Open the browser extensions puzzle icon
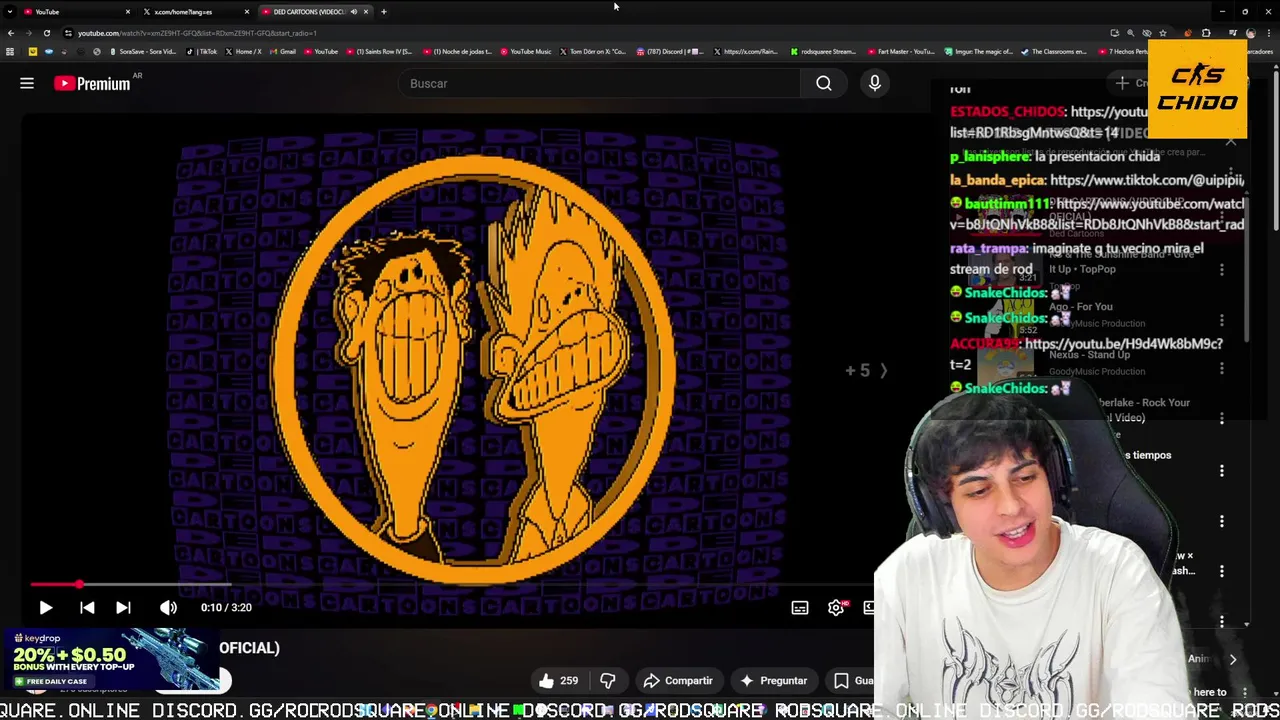 (1206, 33)
